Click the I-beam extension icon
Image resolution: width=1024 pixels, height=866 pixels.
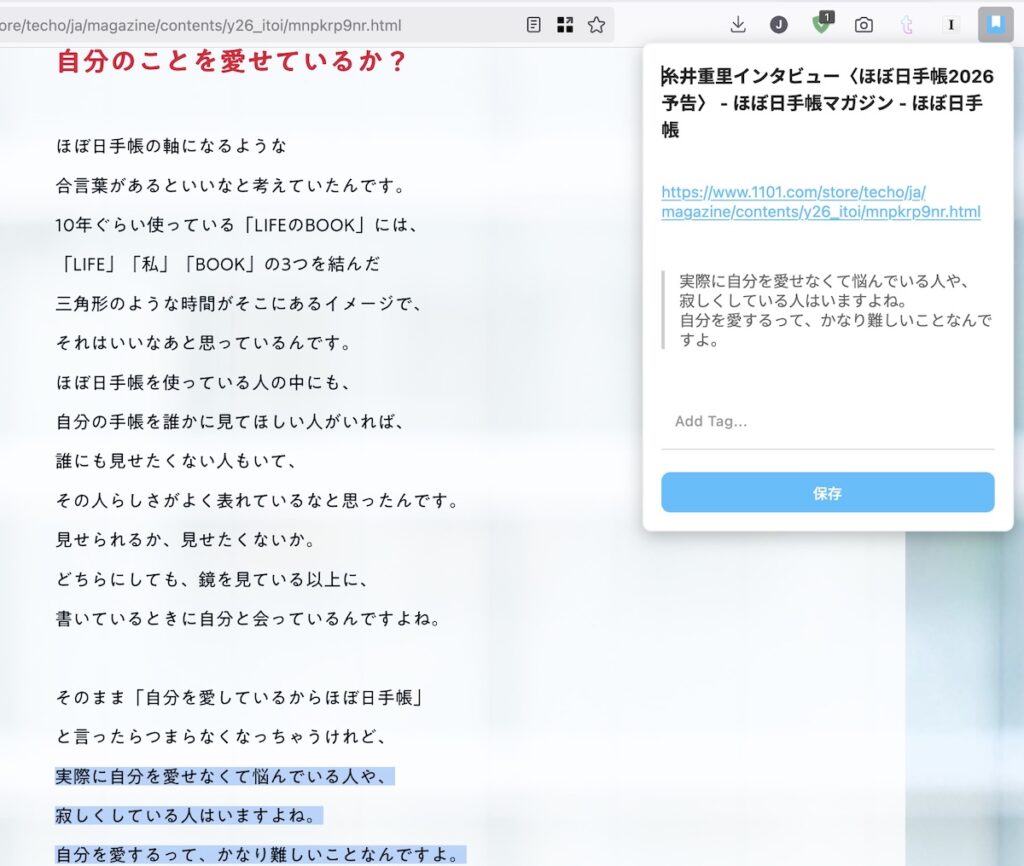click(951, 25)
